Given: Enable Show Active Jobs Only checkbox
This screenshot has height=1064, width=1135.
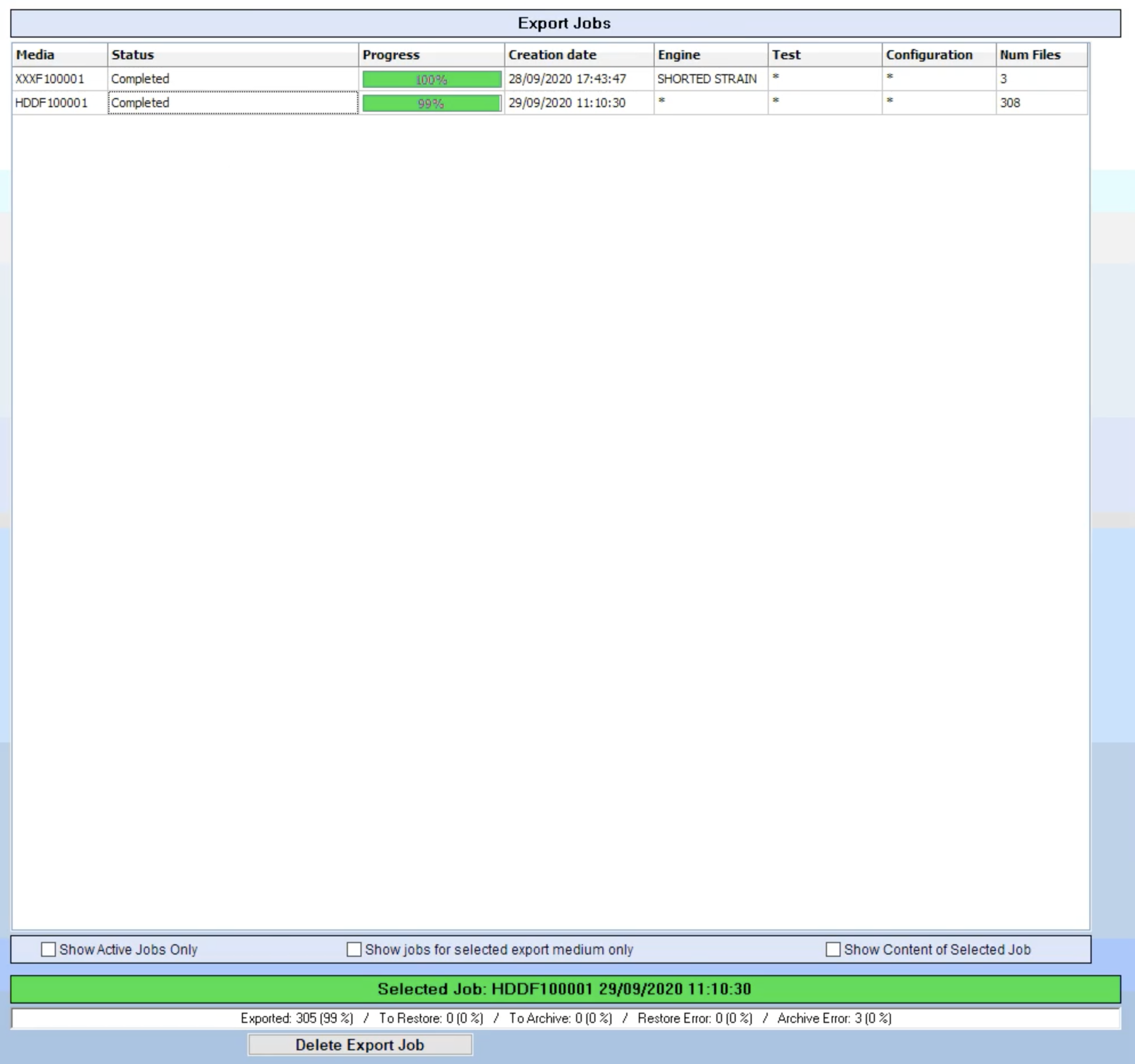Looking at the screenshot, I should pyautogui.click(x=48, y=949).
